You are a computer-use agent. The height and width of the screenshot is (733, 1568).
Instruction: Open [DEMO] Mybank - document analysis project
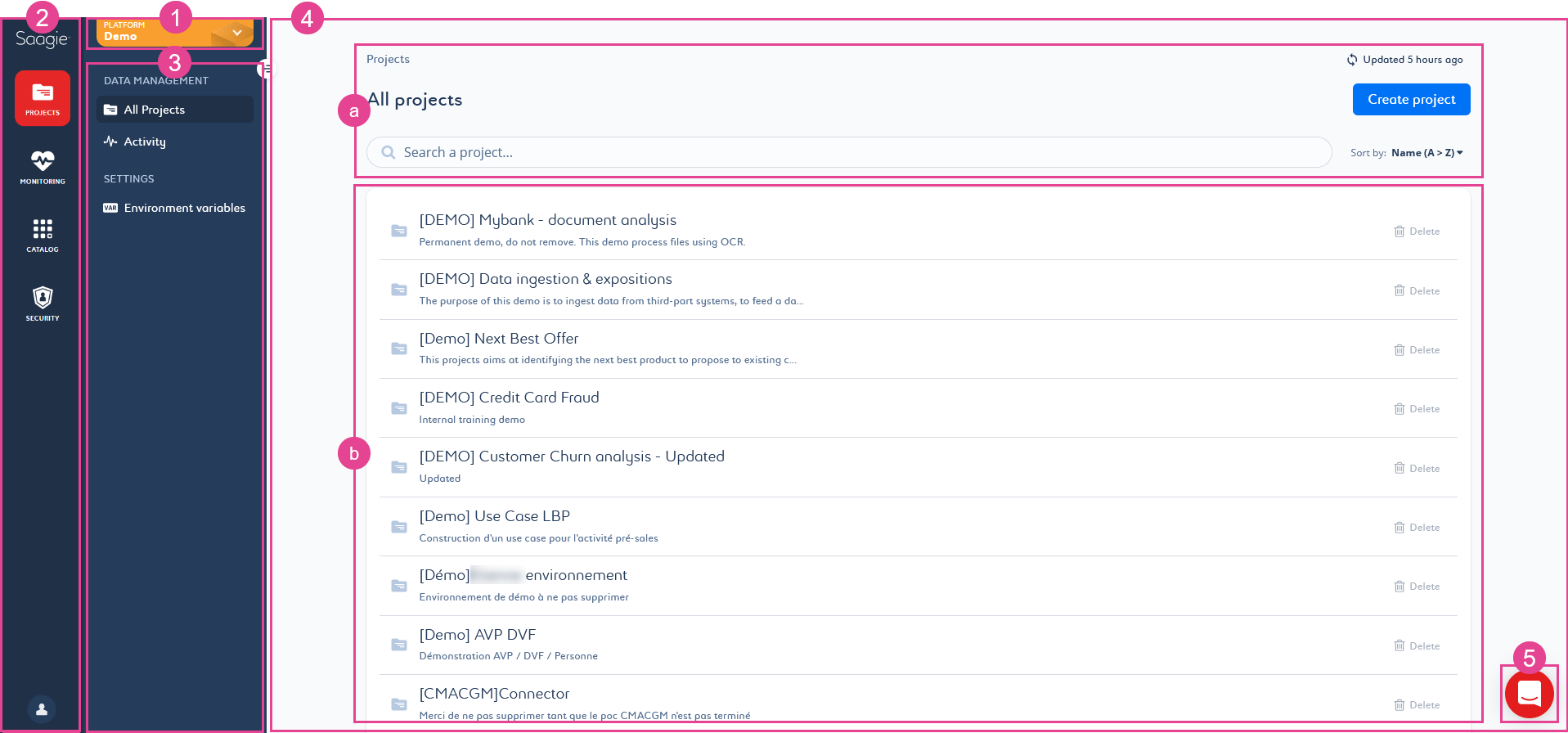click(x=547, y=220)
